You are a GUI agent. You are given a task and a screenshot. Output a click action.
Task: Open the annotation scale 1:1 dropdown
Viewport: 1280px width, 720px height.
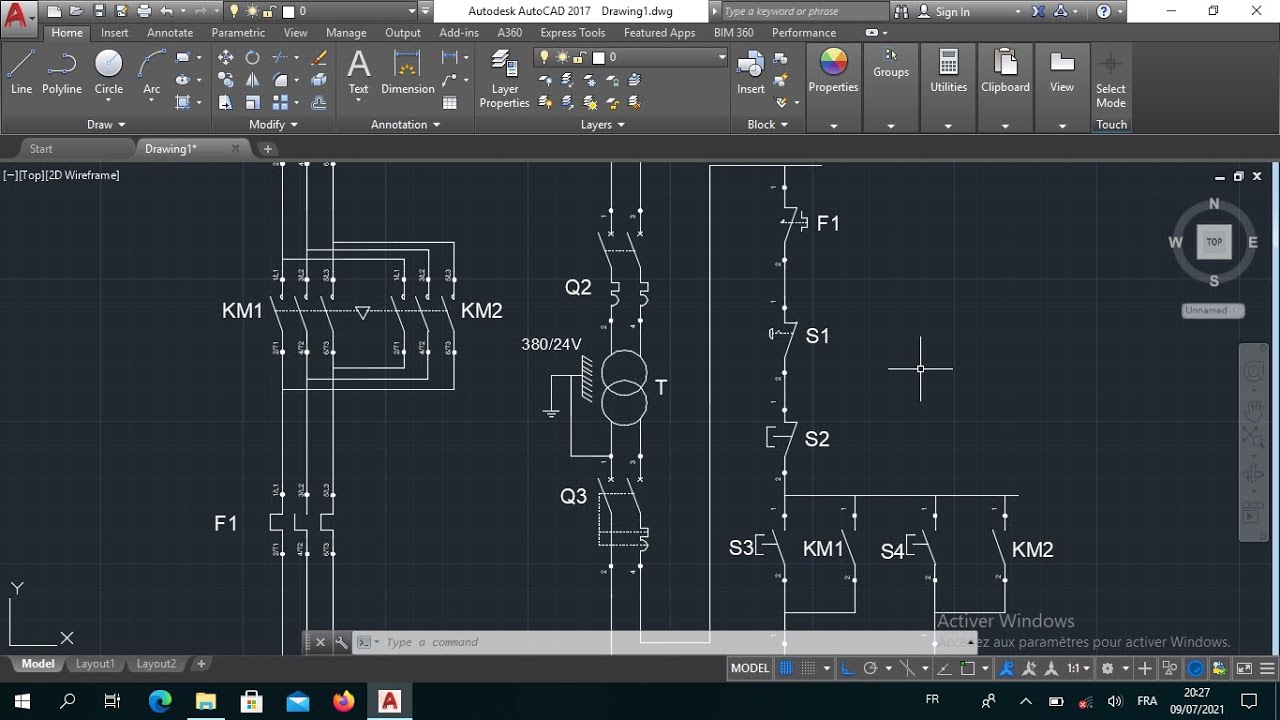tap(1078, 668)
